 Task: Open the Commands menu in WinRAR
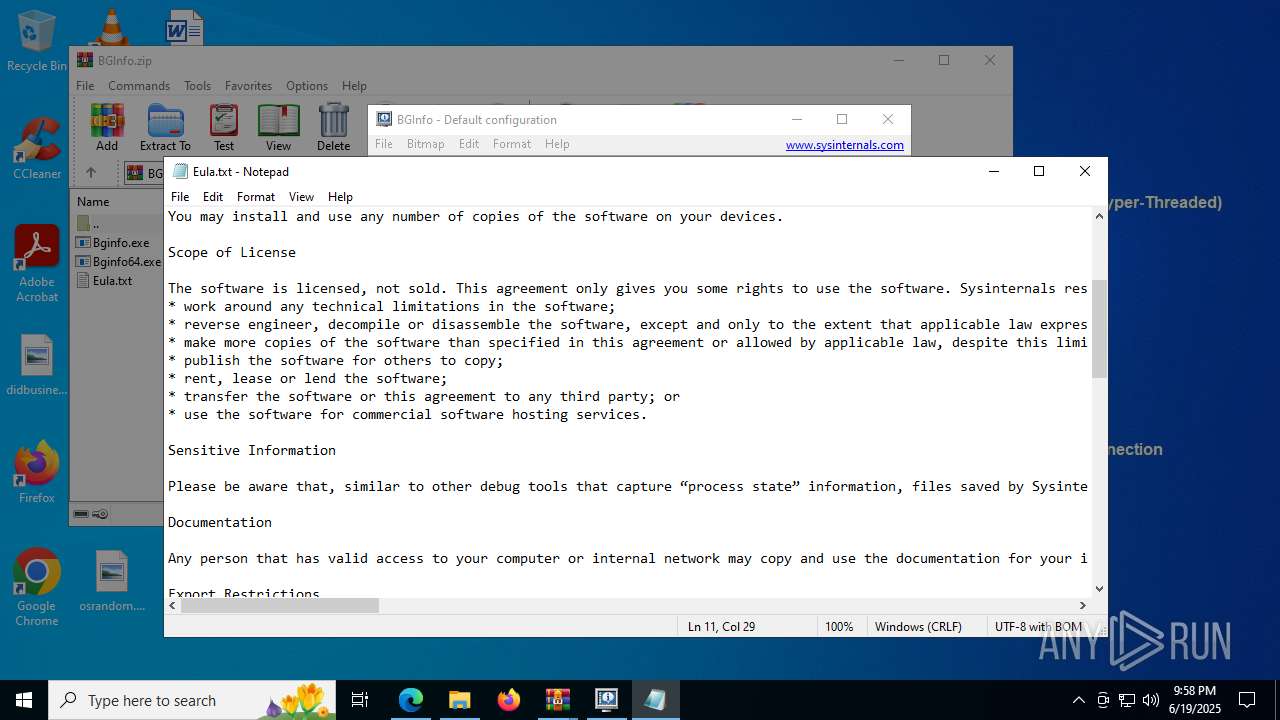point(139,86)
